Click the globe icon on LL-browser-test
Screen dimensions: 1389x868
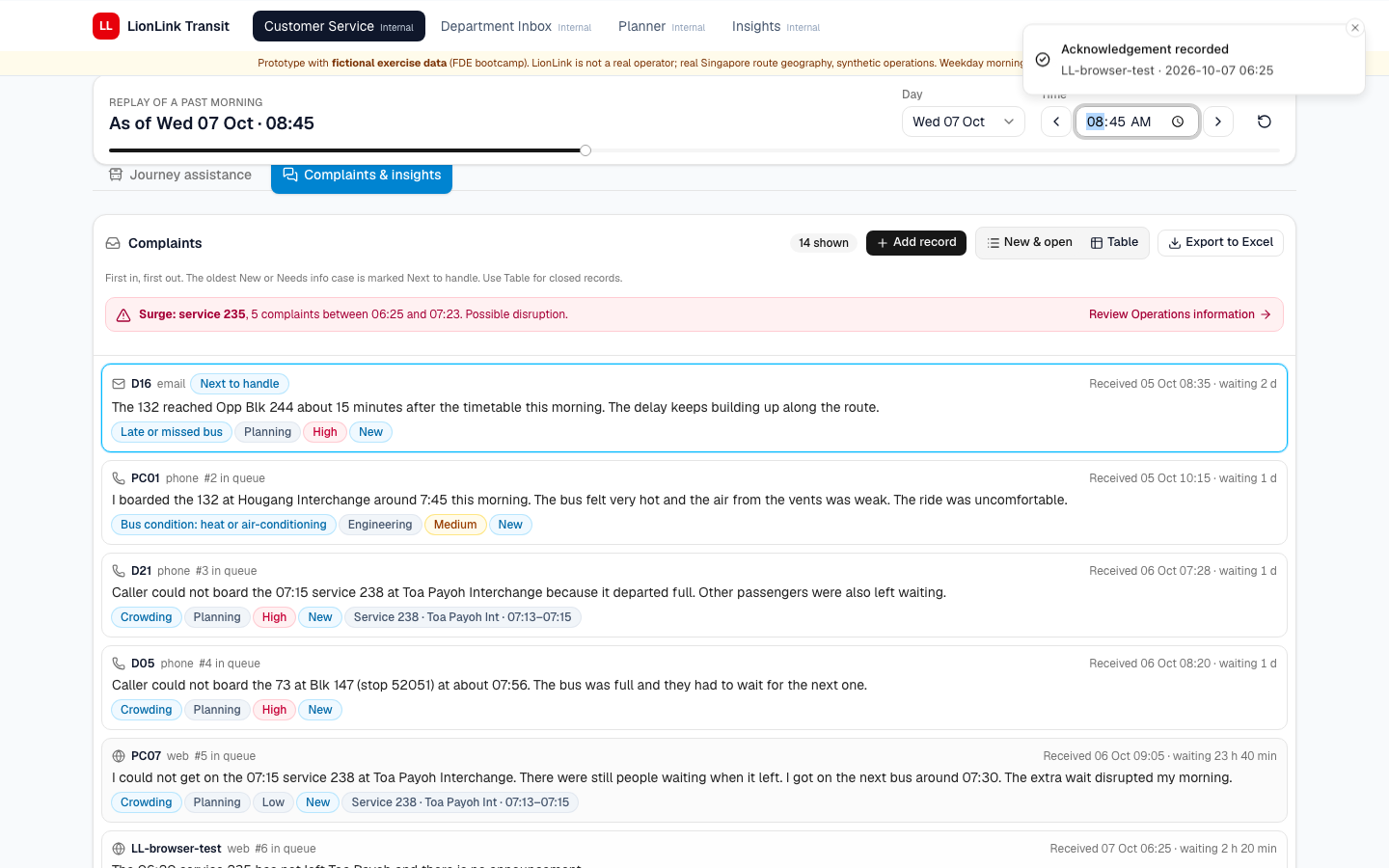point(119,849)
